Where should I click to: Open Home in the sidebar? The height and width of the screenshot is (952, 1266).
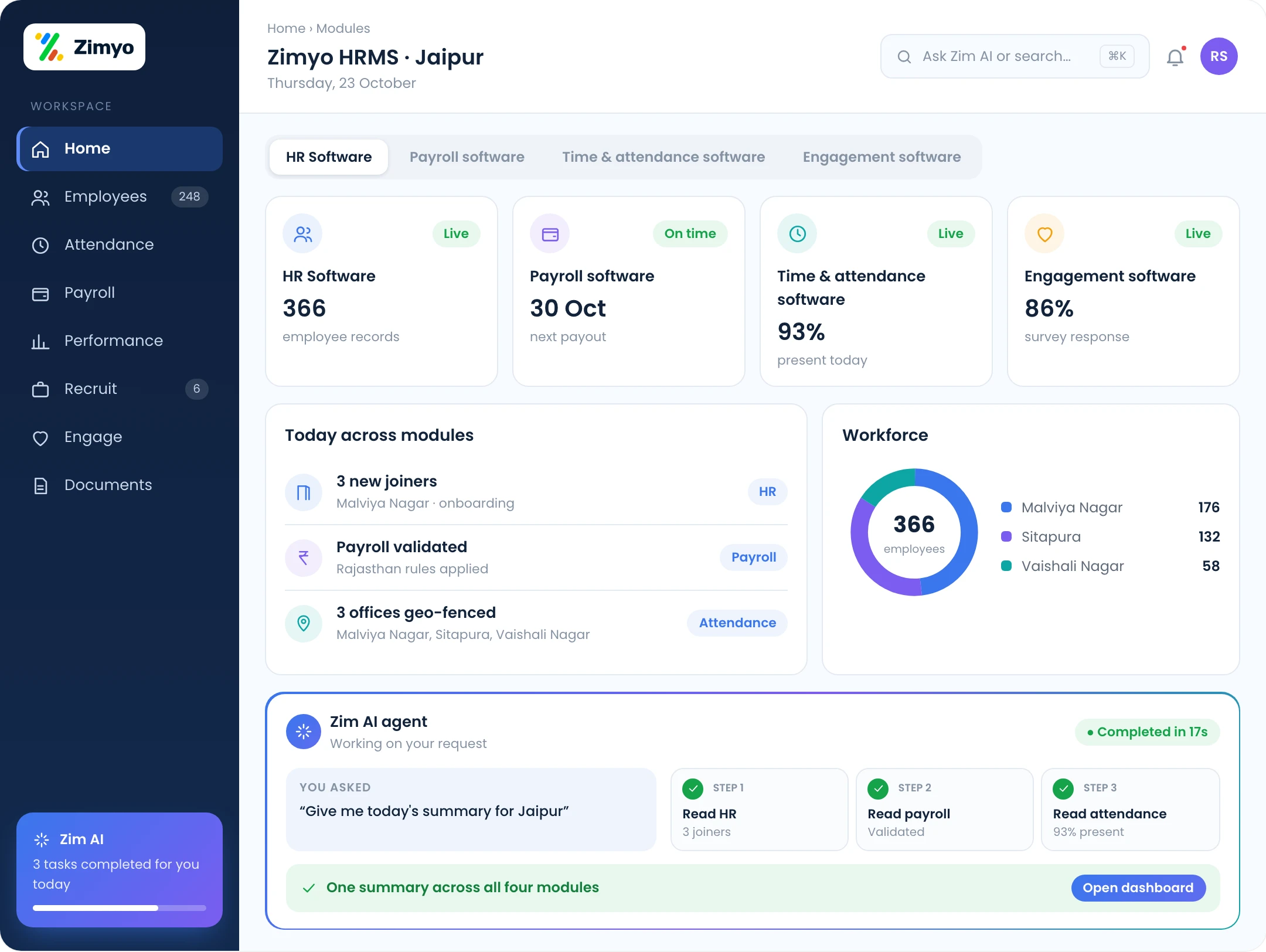[x=120, y=149]
